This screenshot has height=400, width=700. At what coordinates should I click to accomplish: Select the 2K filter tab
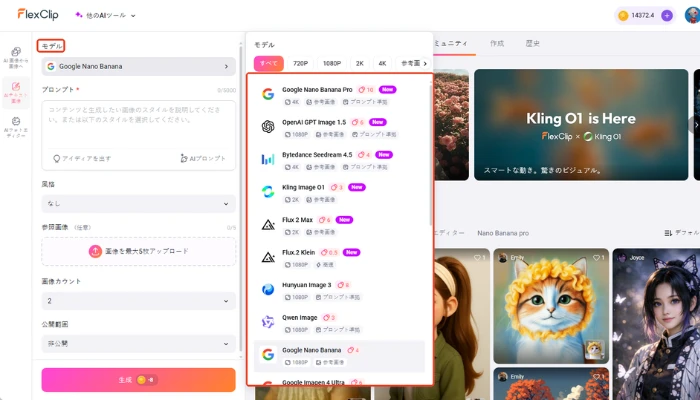[360, 63]
